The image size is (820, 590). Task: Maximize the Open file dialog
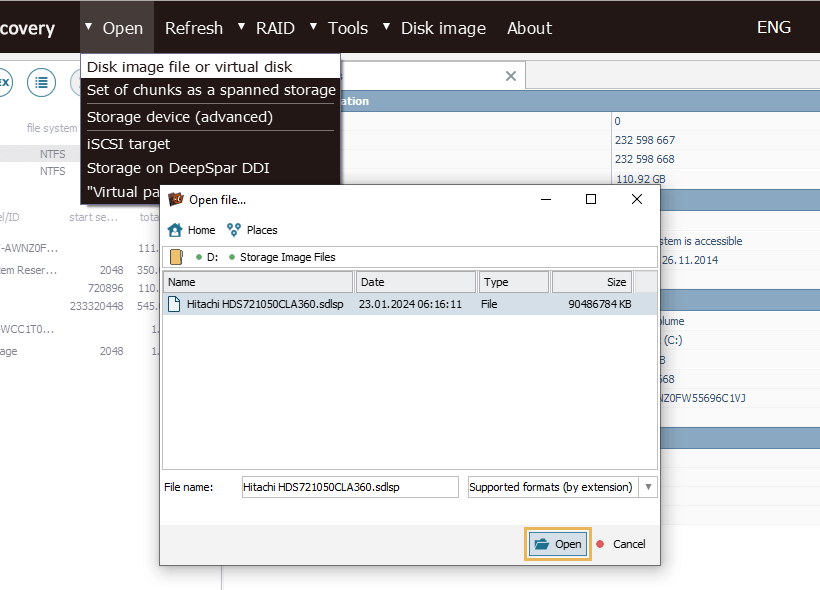591,199
